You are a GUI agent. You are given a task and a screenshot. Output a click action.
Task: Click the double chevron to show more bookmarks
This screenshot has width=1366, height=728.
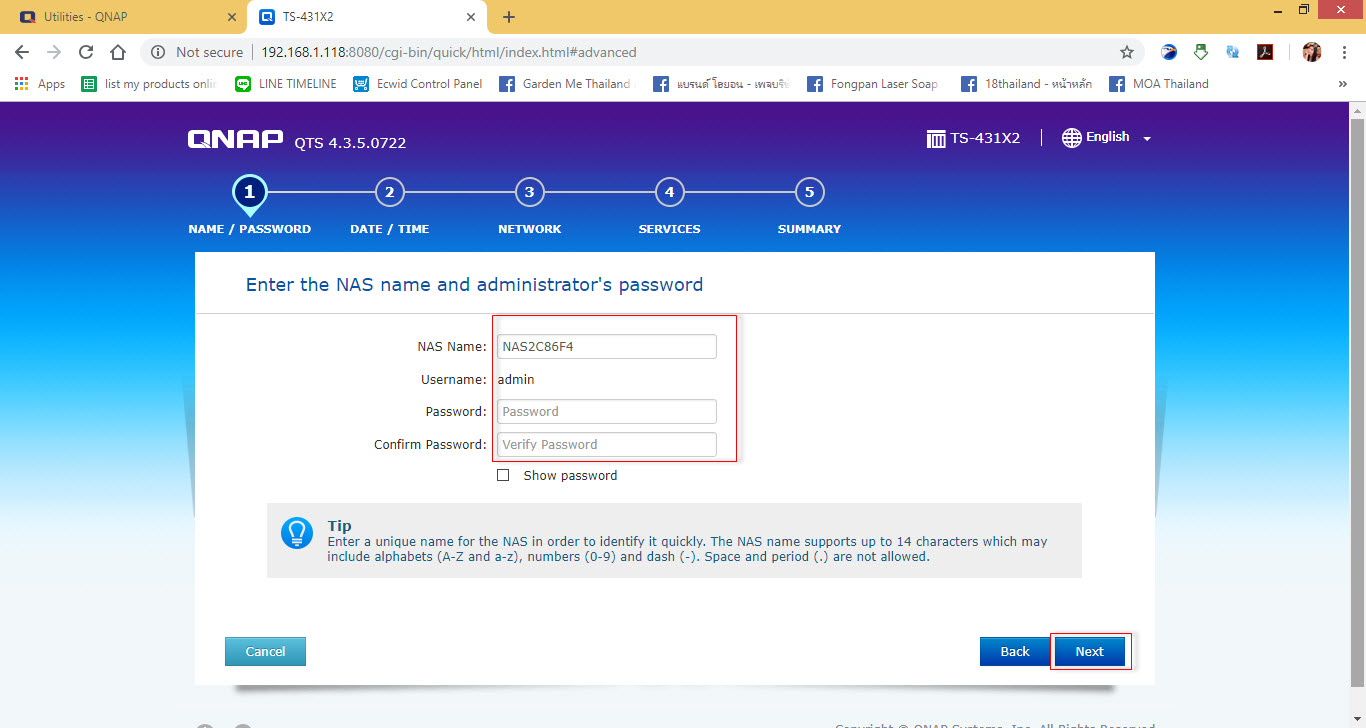1344,83
